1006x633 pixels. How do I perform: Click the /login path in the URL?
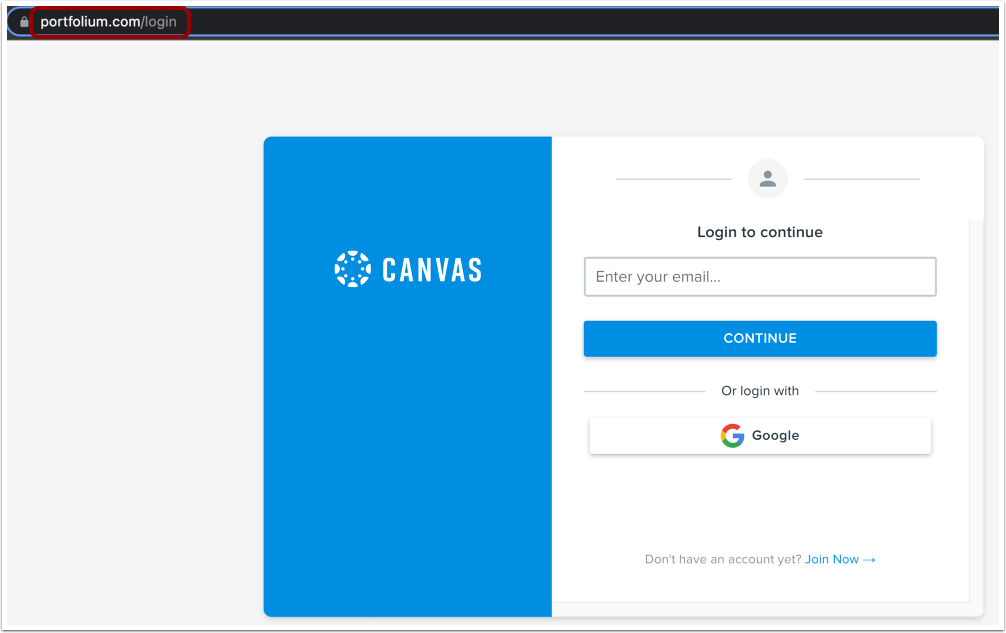[158, 22]
